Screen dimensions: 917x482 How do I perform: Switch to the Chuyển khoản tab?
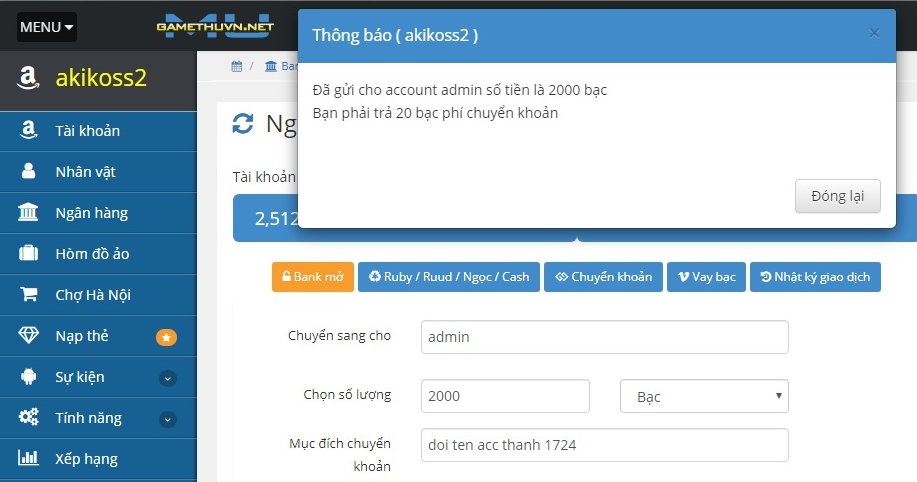point(603,277)
